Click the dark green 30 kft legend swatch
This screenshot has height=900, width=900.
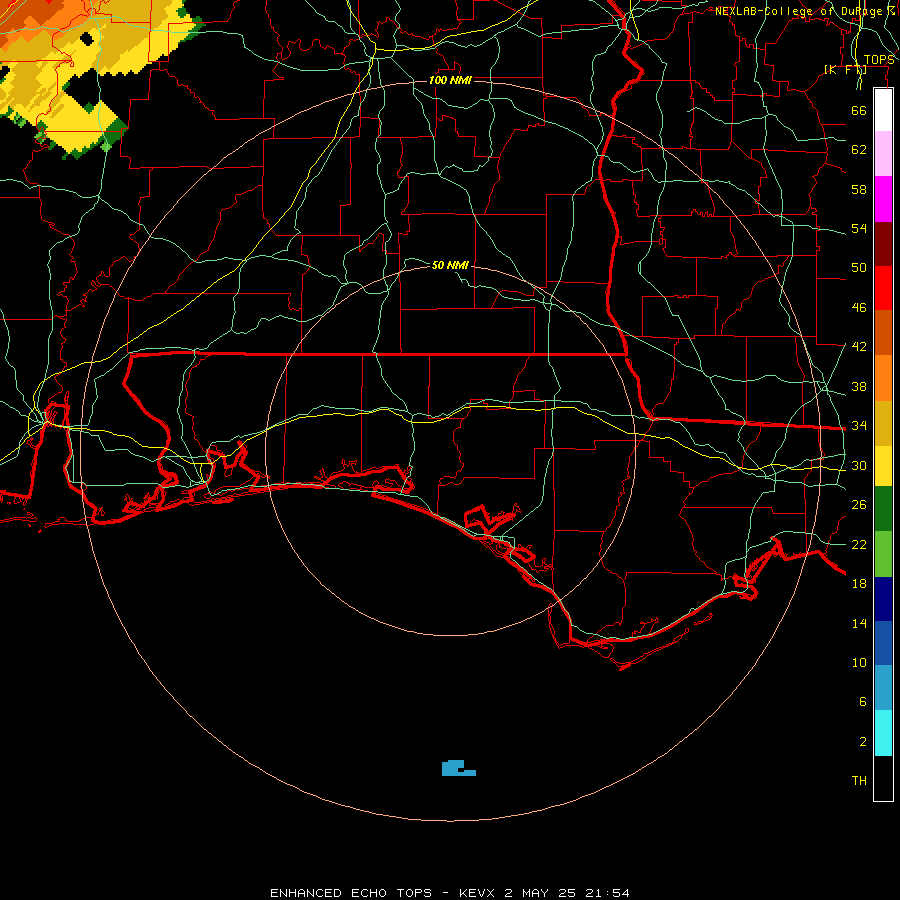pyautogui.click(x=883, y=509)
